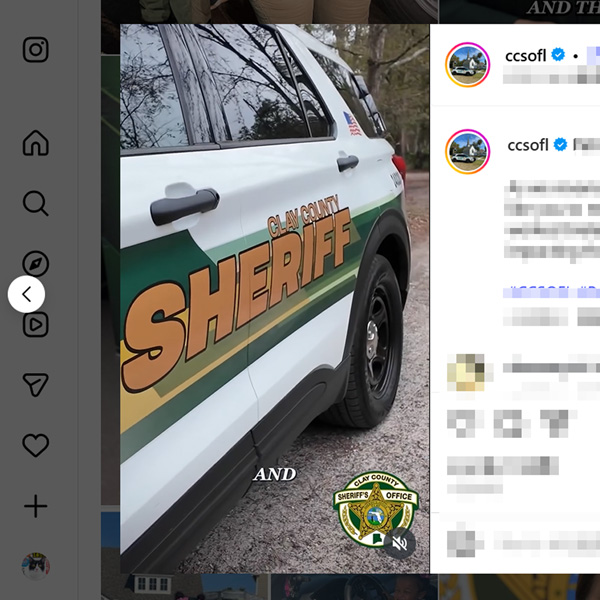600x600 pixels.
Task: Click ccsofl username in caption
Action: point(528,145)
